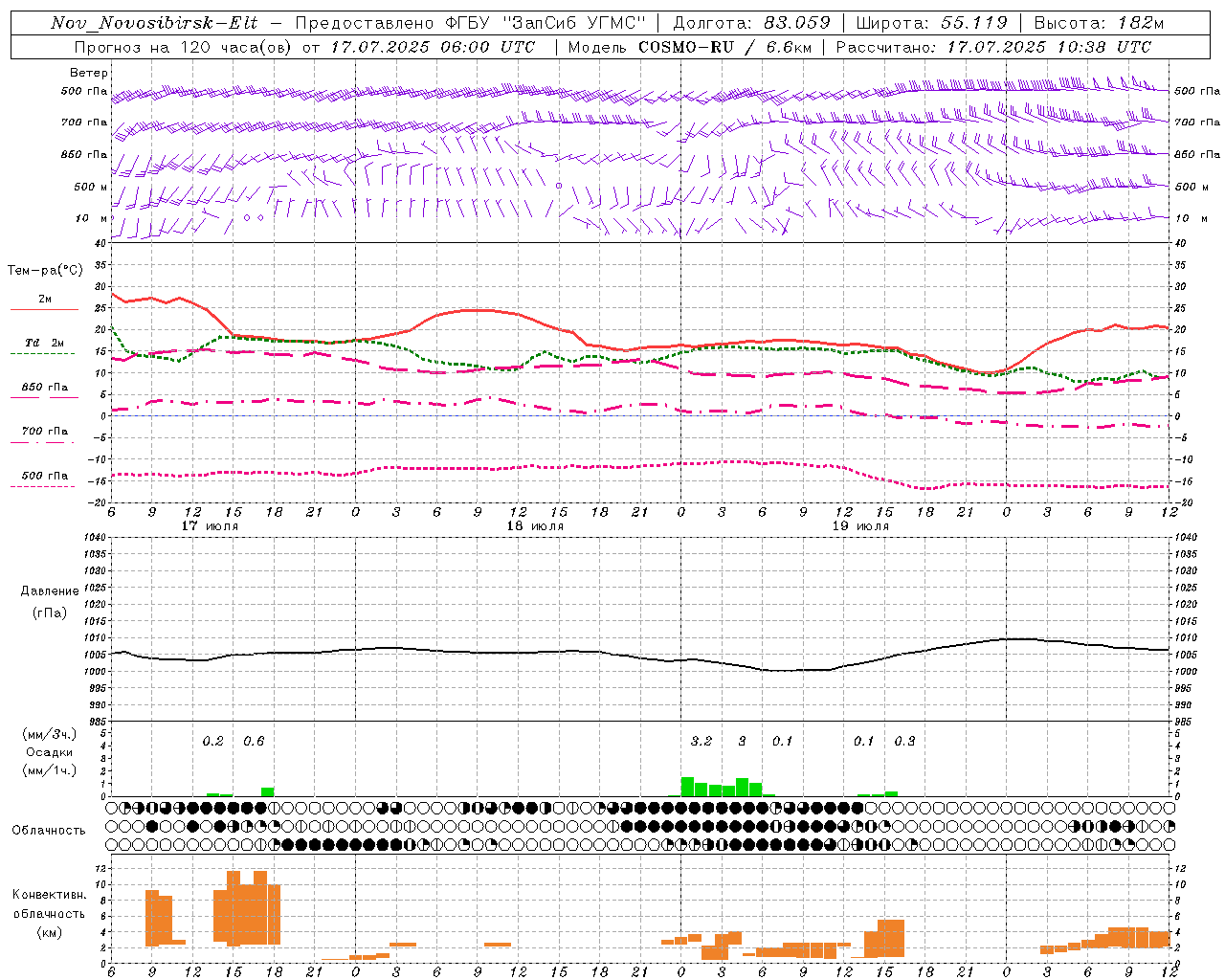The image size is (1225, 980).
Task: Select the 850 гПа temperature legend entry
Action: pyautogui.click(x=45, y=388)
